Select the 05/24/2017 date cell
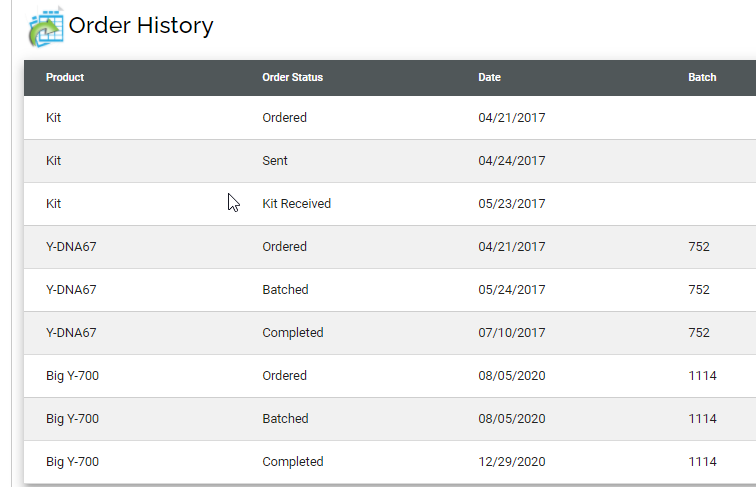 (512, 290)
